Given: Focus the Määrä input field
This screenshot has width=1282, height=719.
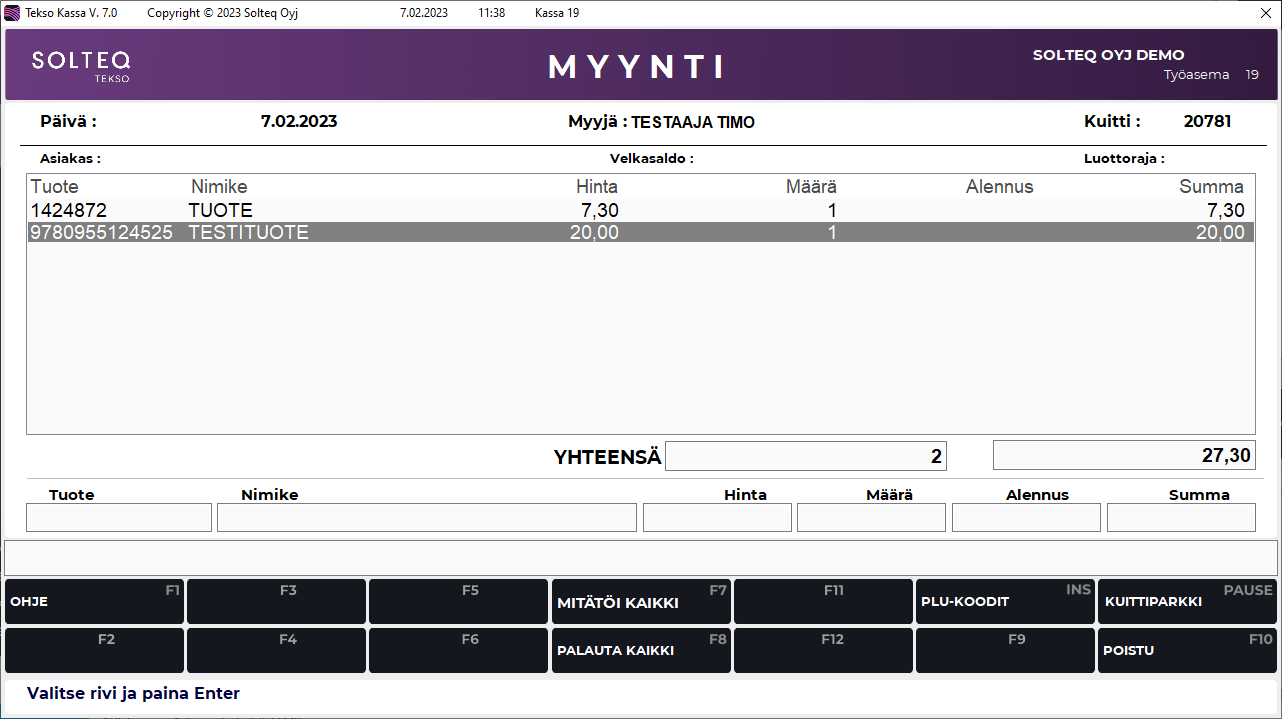Looking at the screenshot, I should point(871,517).
